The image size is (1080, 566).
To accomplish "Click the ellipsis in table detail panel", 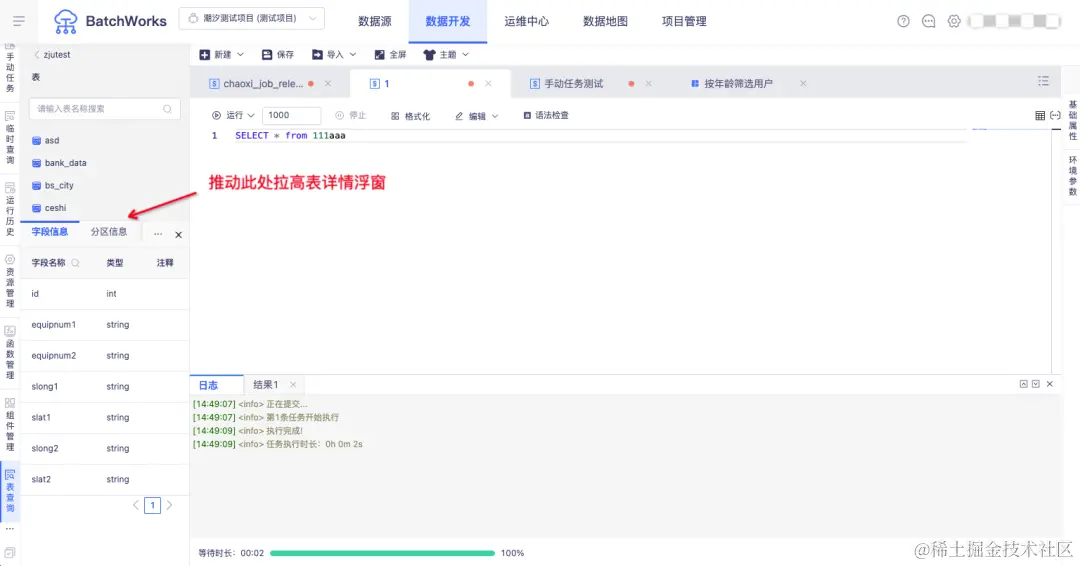I will click(158, 235).
